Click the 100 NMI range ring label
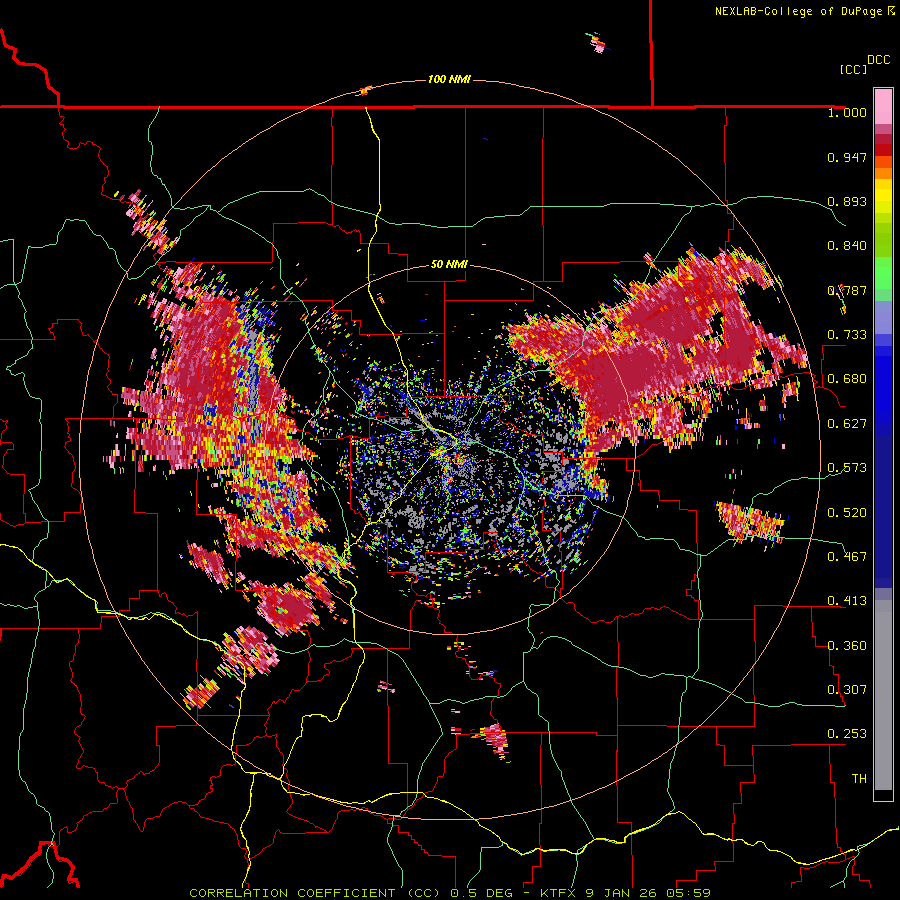This screenshot has height=900, width=900. [x=449, y=79]
